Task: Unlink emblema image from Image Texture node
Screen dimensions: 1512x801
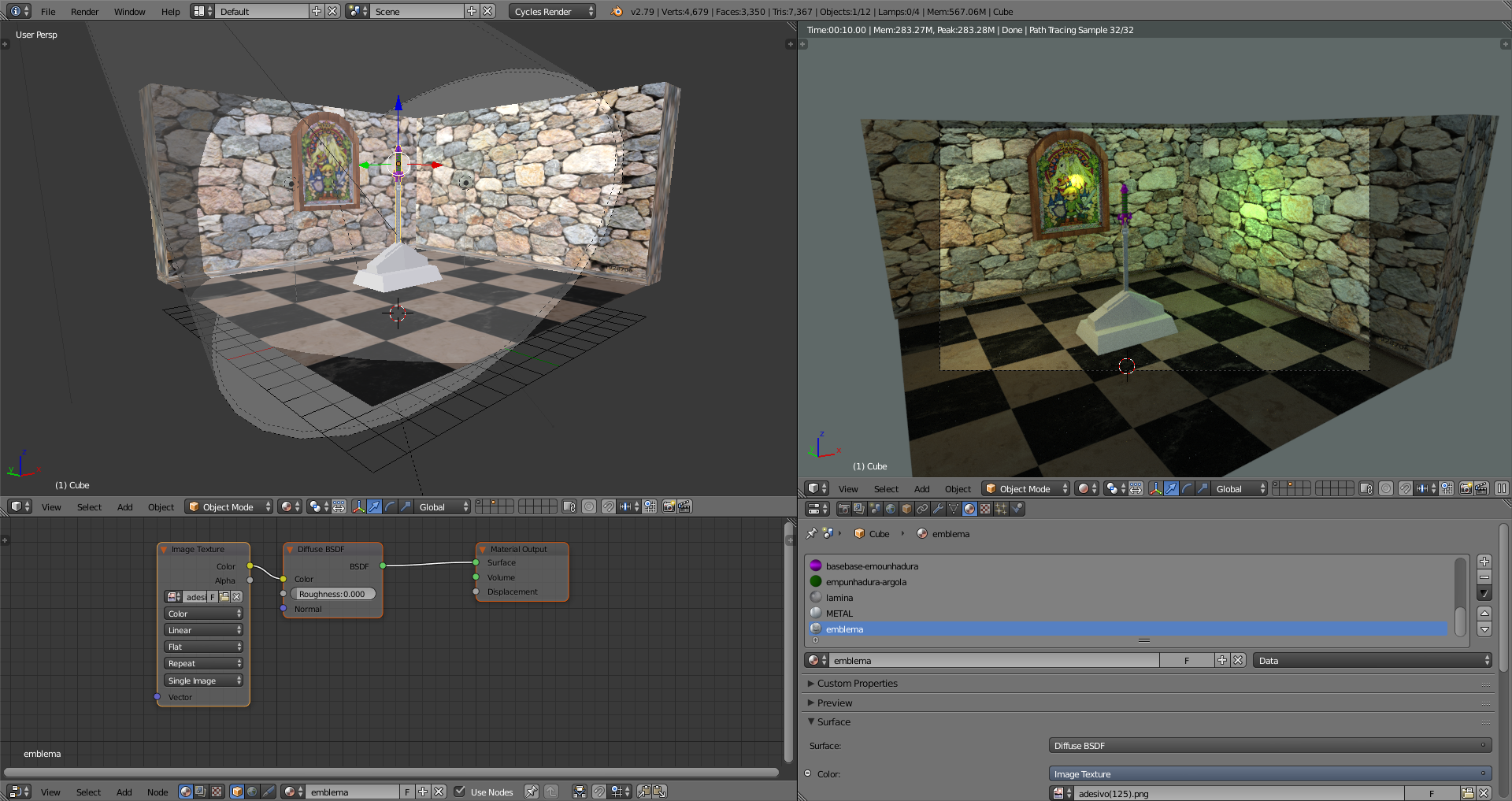Action: (x=236, y=597)
